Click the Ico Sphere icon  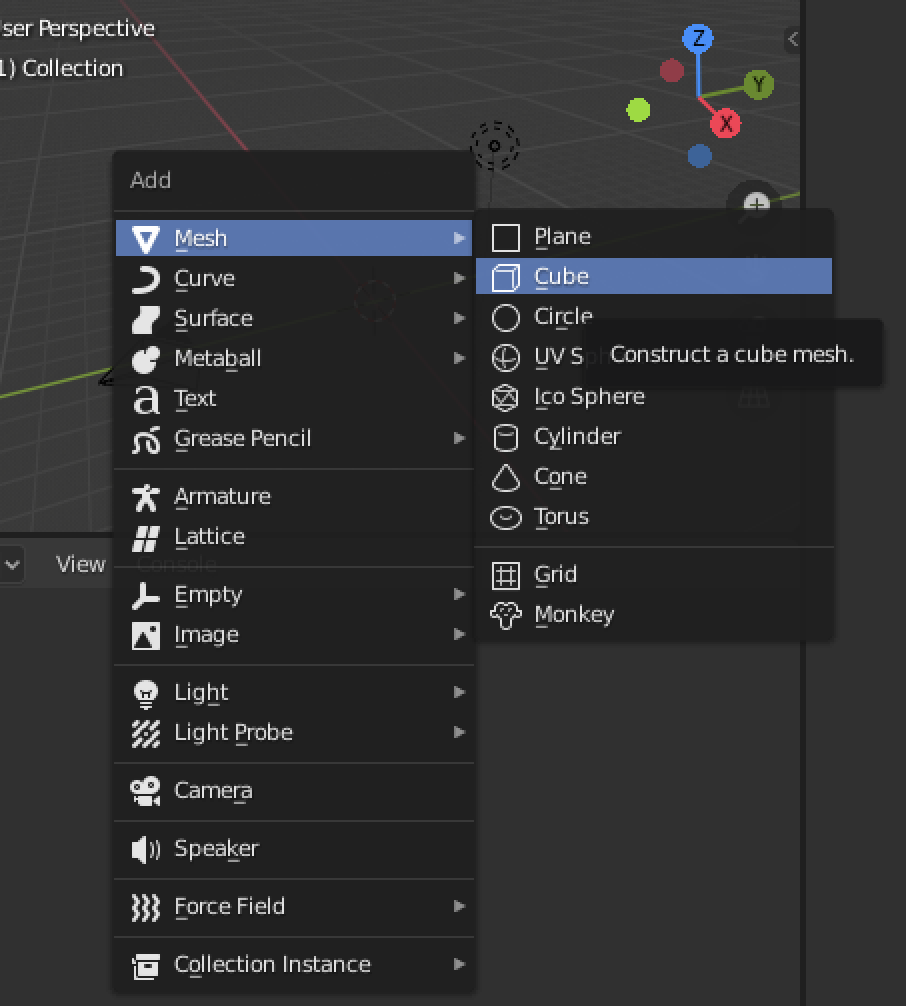tap(505, 397)
